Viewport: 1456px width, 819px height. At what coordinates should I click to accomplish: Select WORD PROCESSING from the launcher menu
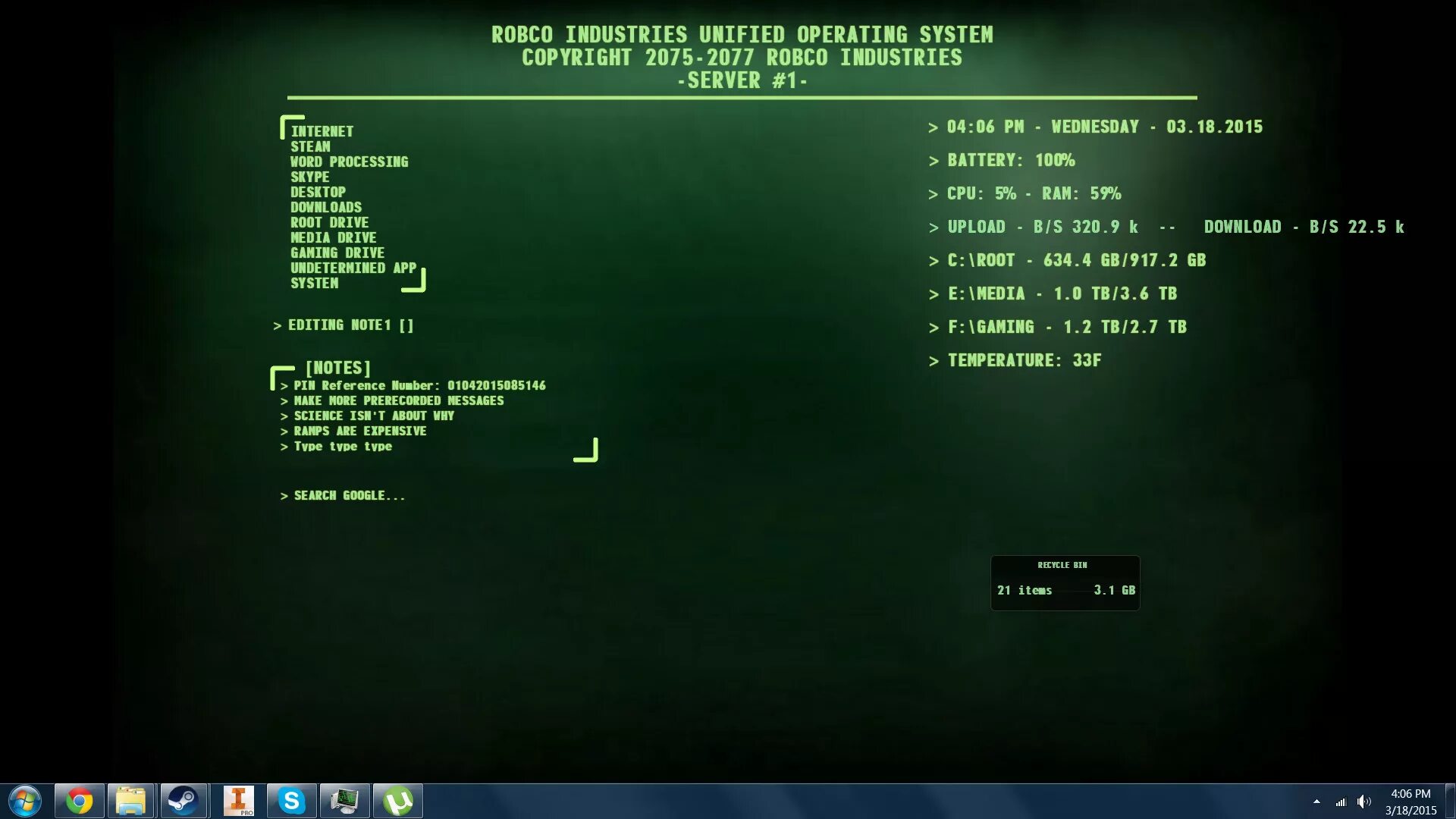pos(349,162)
